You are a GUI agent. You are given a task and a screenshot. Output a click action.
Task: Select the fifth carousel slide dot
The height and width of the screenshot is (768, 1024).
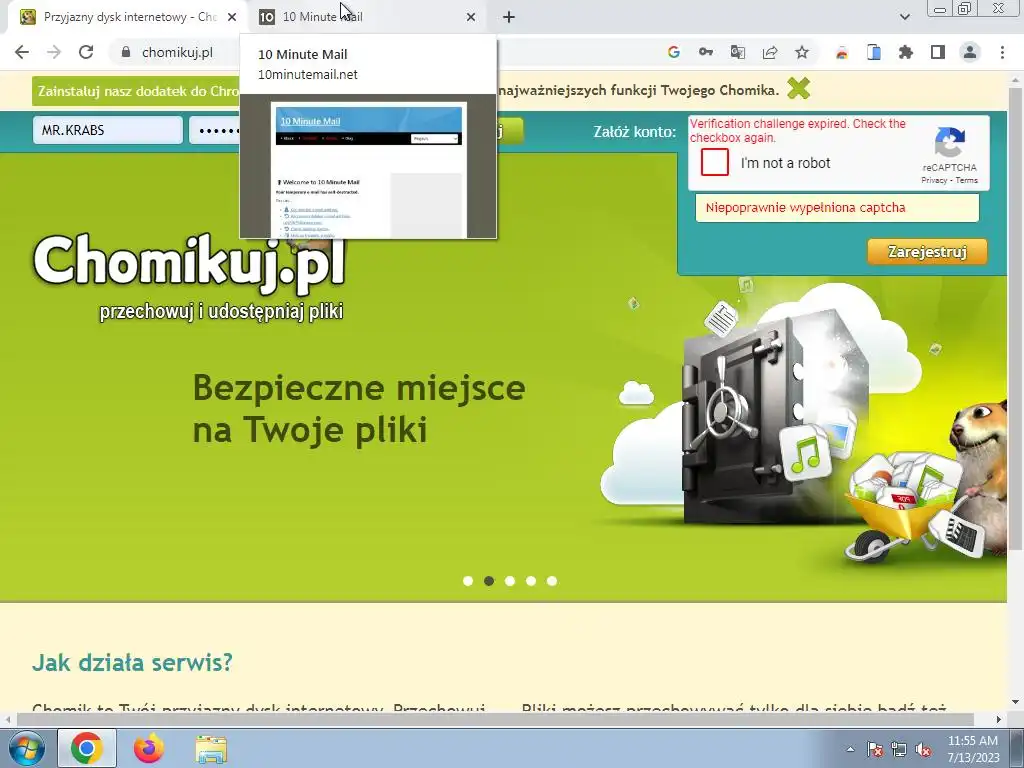click(552, 581)
